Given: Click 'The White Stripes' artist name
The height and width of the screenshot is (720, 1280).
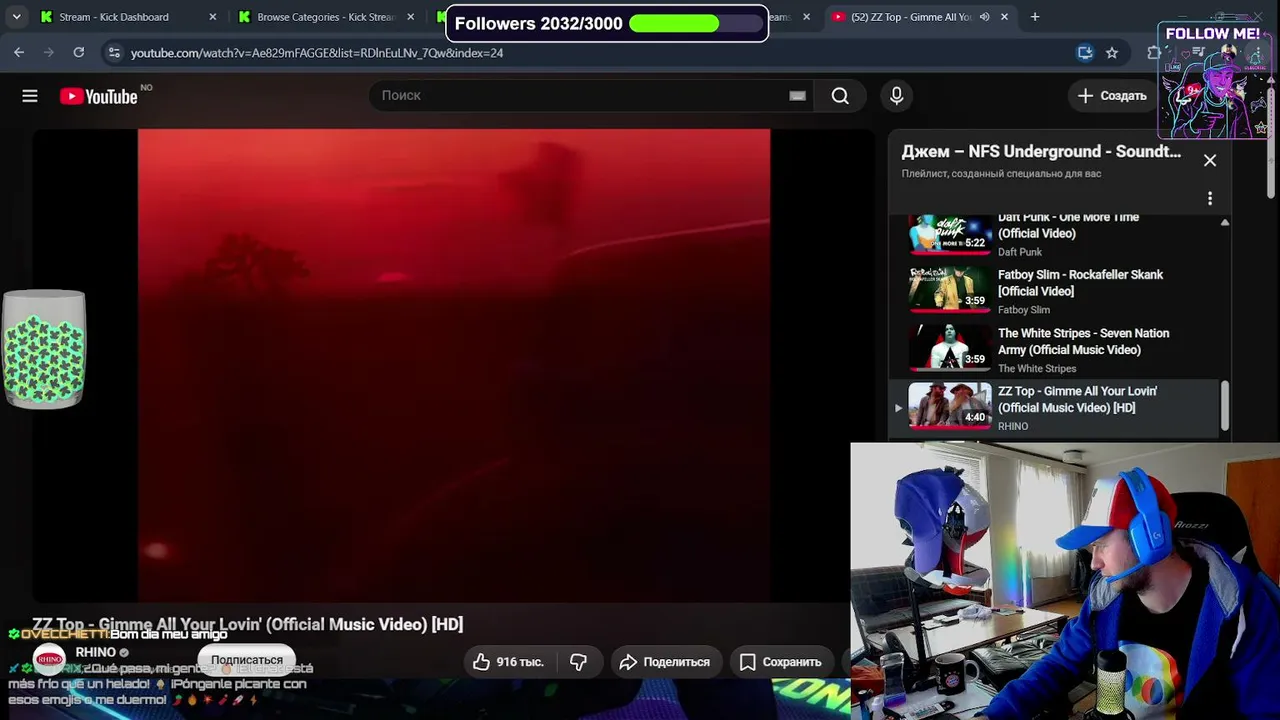Looking at the screenshot, I should 1037,368.
